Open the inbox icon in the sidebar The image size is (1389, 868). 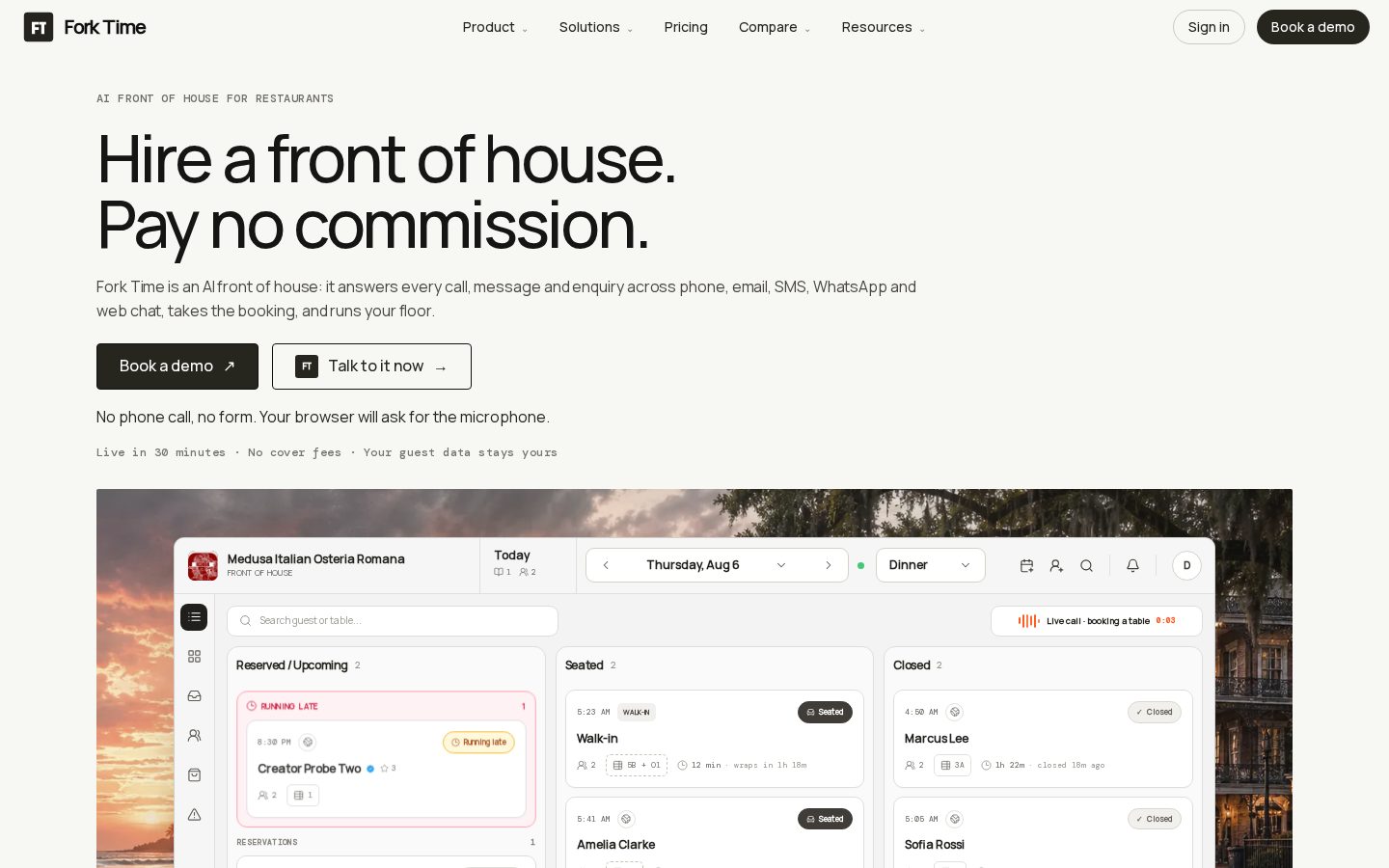pyautogui.click(x=194, y=696)
